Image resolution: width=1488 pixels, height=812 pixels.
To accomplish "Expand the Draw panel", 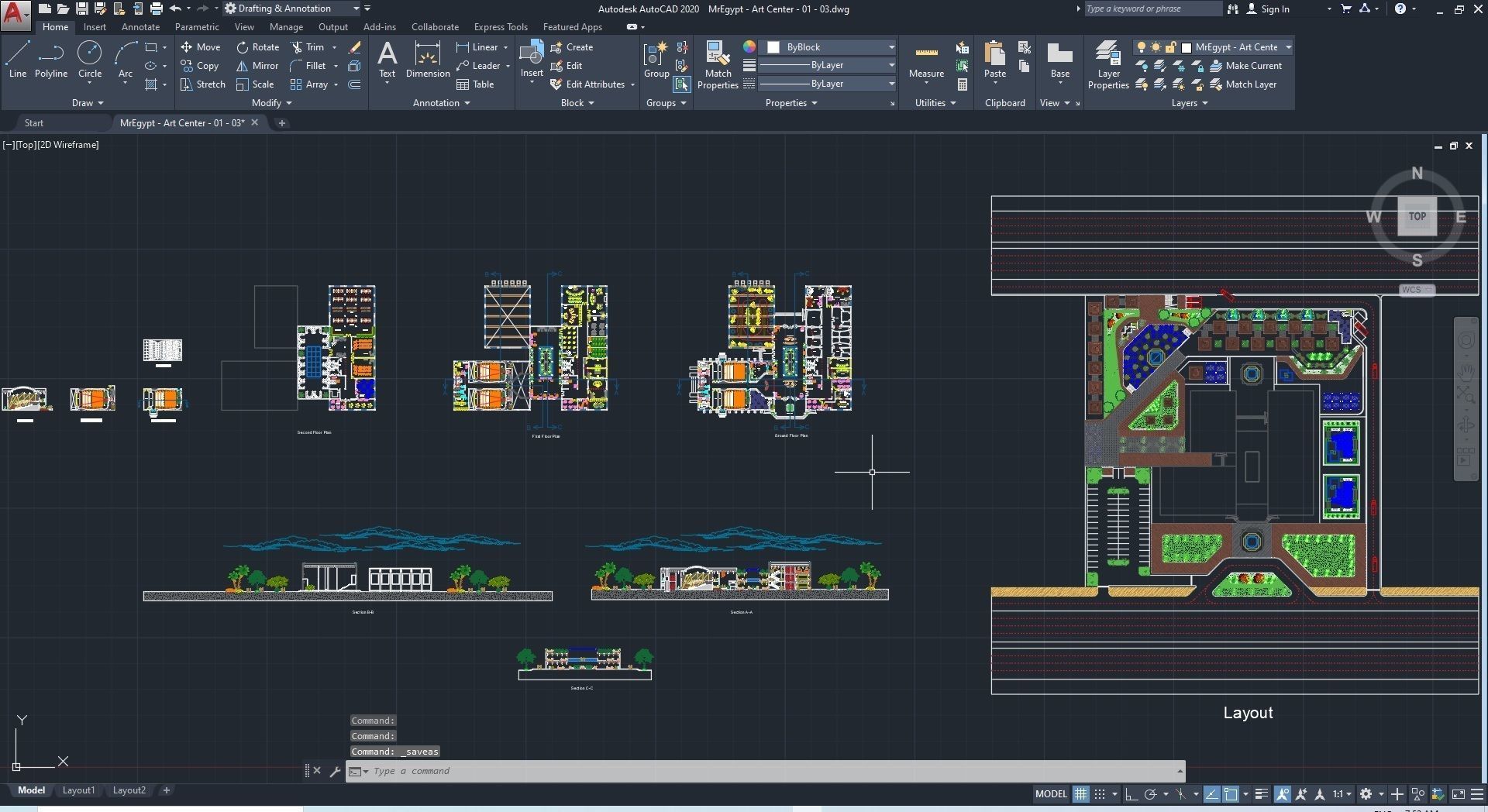I will coord(88,103).
